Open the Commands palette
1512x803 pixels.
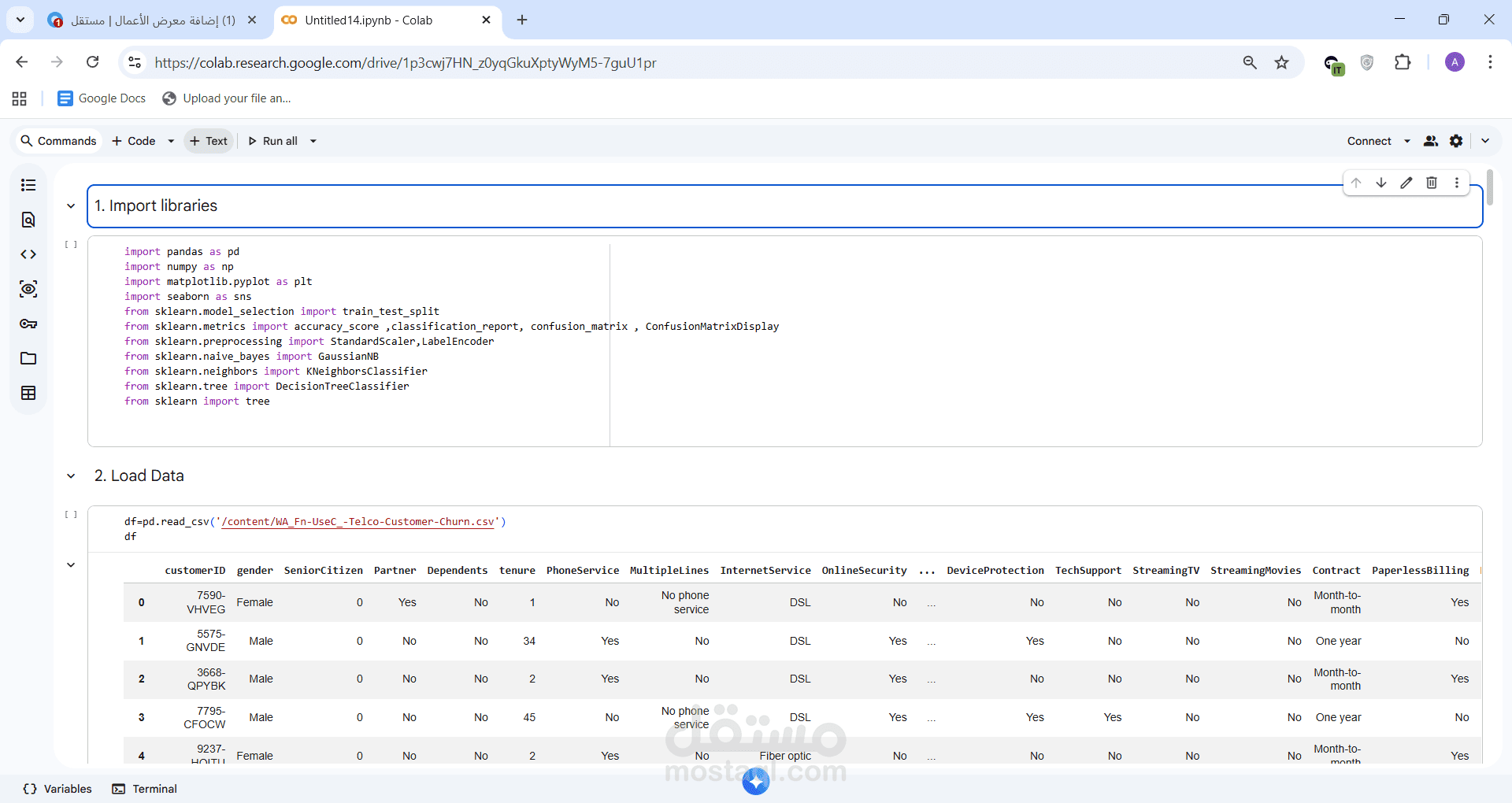(58, 141)
